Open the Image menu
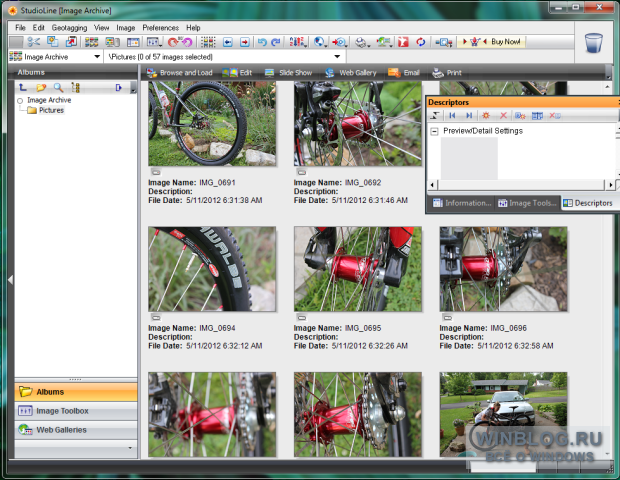 (126, 28)
